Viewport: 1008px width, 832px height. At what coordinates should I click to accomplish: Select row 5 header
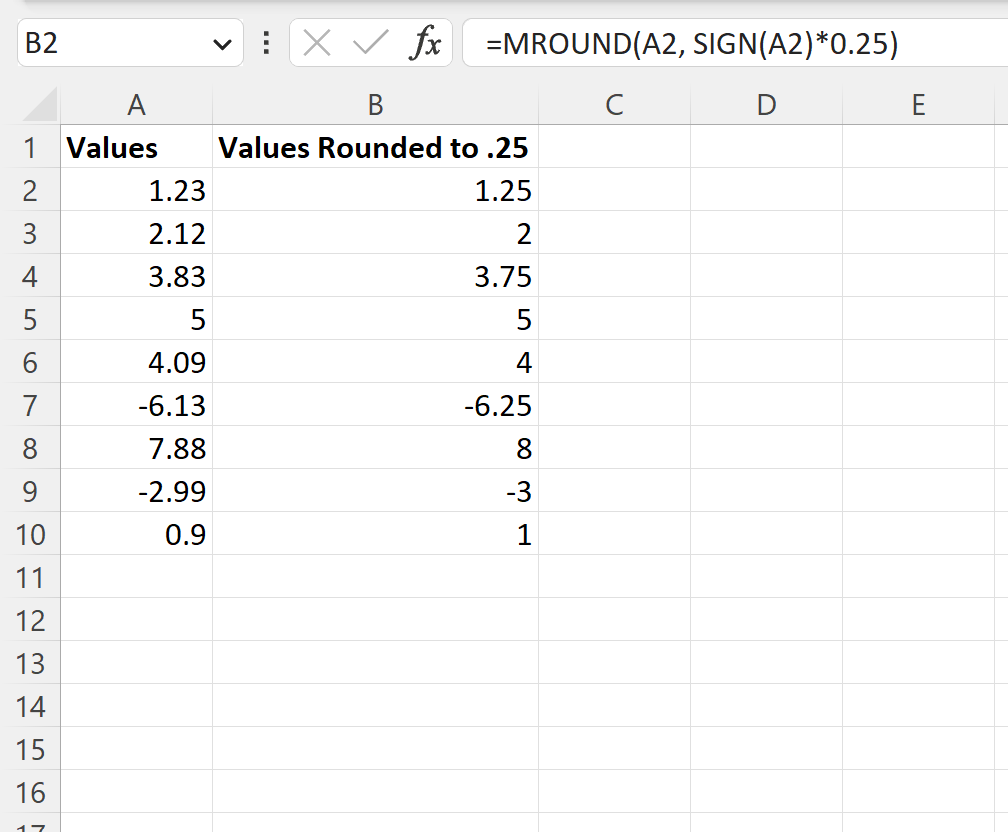(31, 319)
